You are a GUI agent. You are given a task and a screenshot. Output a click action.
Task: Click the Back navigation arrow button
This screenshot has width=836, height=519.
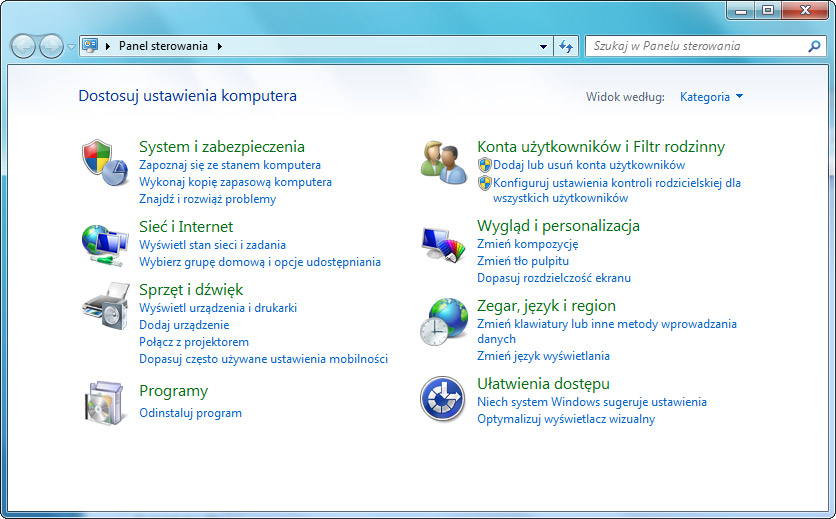23,46
